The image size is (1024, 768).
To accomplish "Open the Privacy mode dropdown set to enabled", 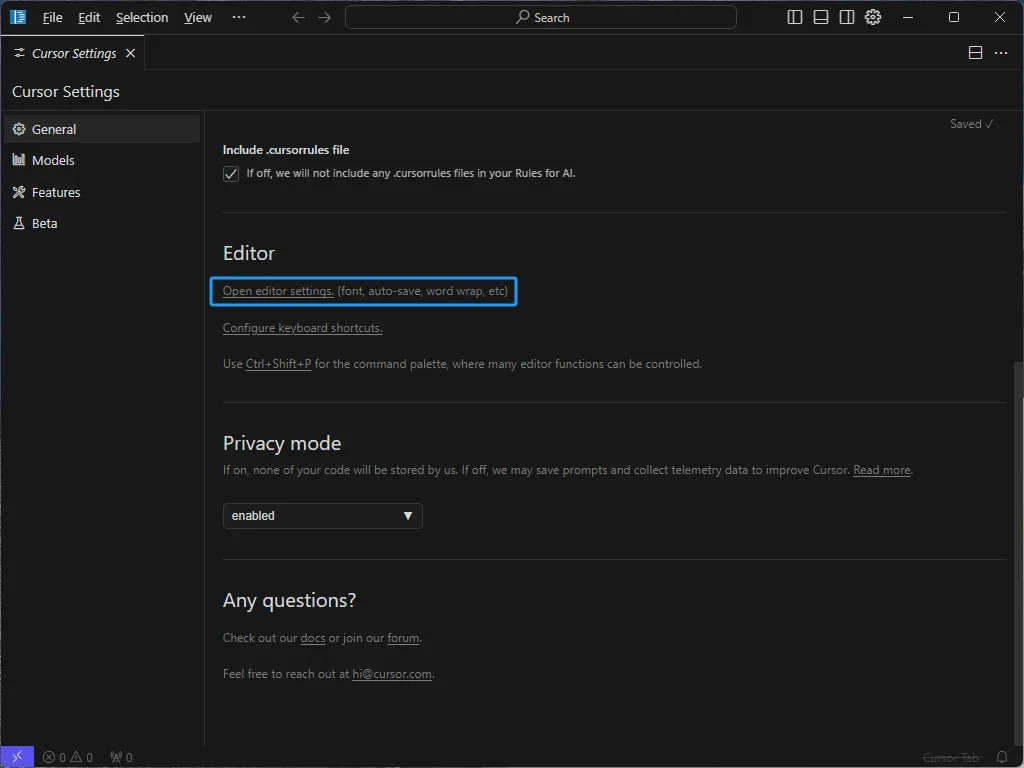I will 323,516.
